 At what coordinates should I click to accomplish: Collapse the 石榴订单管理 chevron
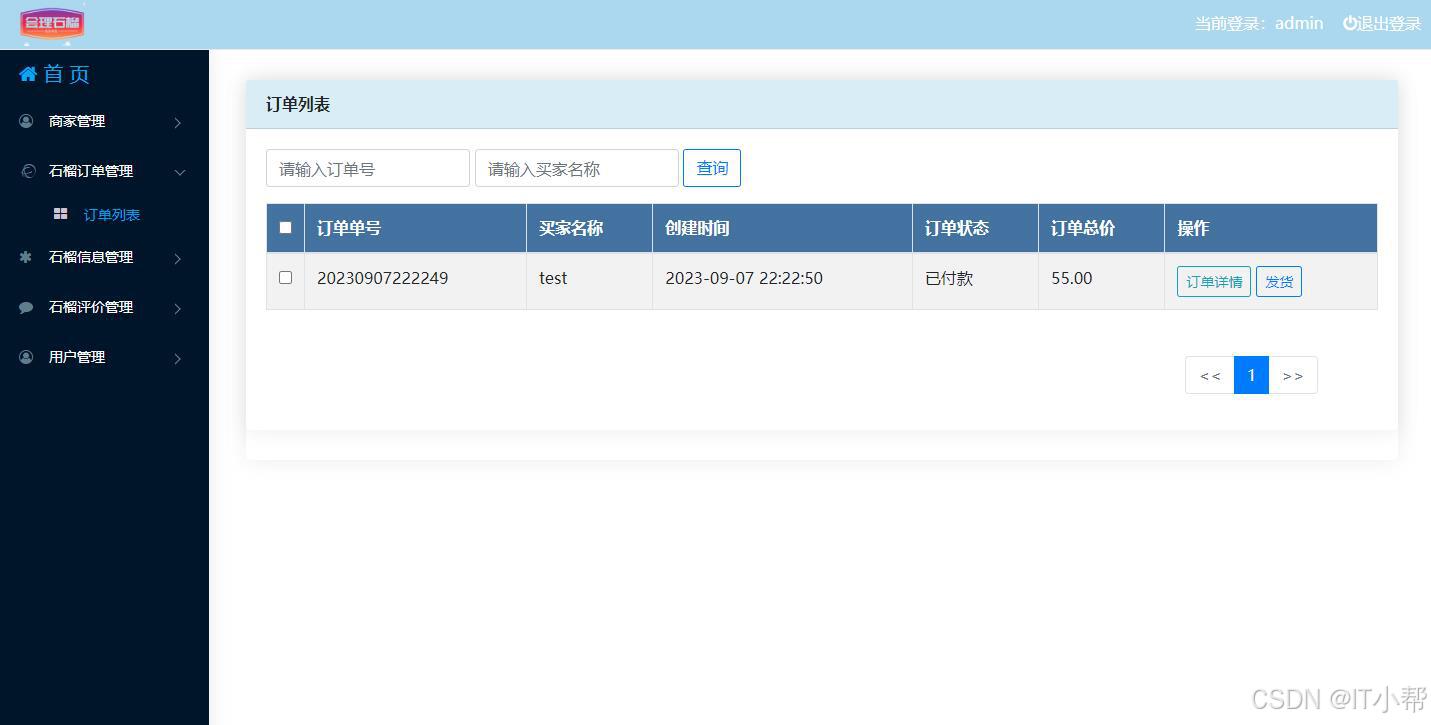180,172
